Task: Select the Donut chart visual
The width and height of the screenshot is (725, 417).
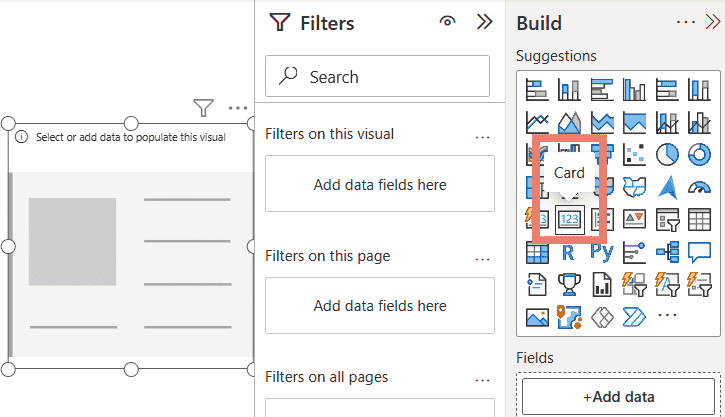Action: point(699,154)
